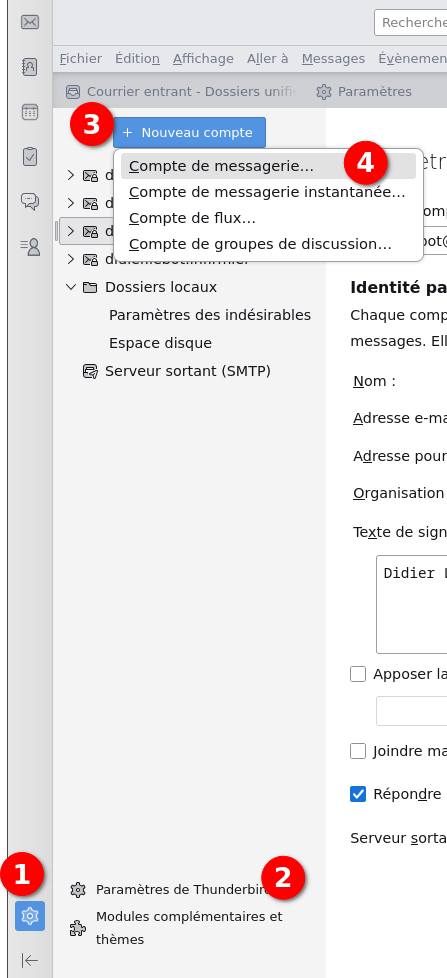
Task: Open the Mail space icon
Action: [x=30, y=22]
